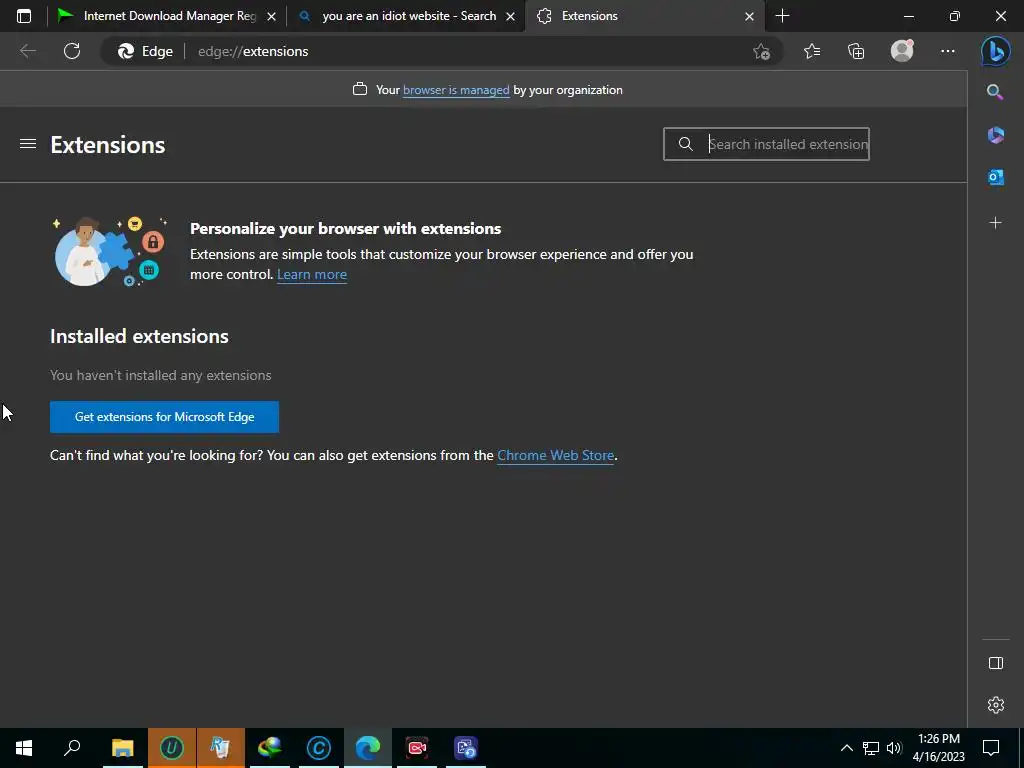Open the Windows Start menu
This screenshot has width=1024, height=768.
pos(24,748)
